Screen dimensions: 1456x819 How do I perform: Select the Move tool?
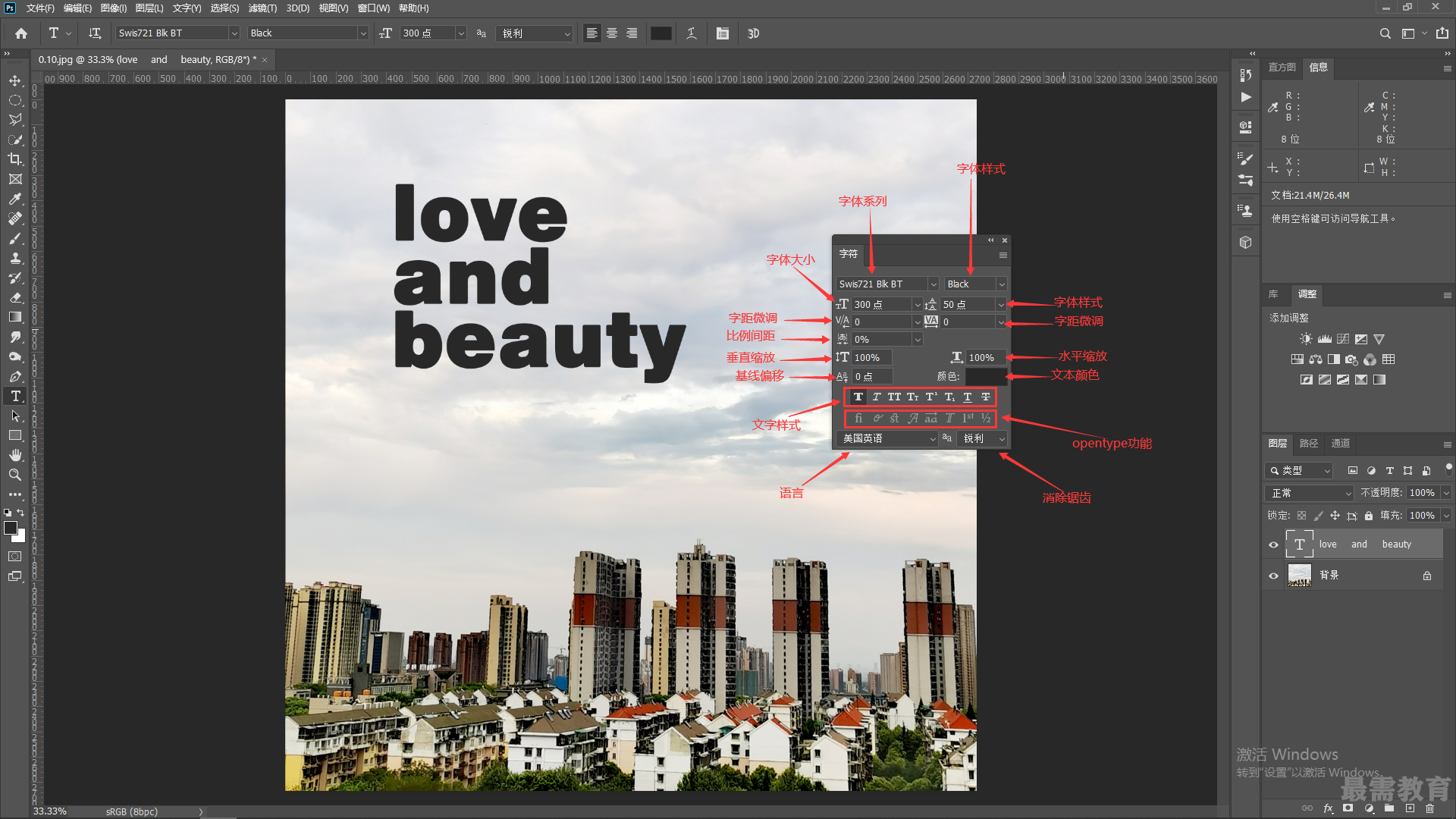(15, 80)
